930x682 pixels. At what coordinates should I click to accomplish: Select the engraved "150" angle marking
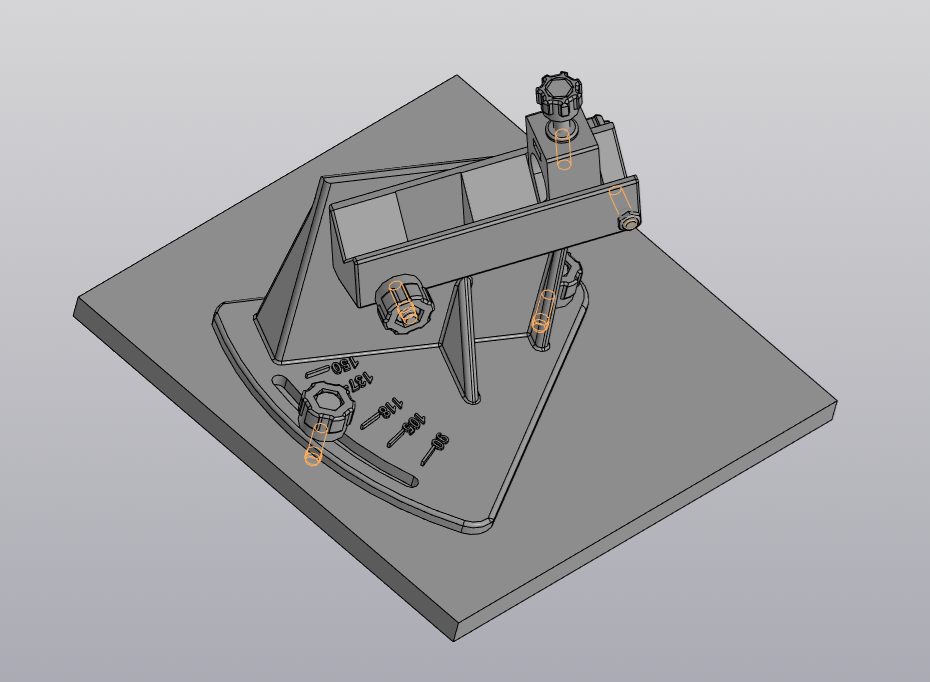[344, 365]
